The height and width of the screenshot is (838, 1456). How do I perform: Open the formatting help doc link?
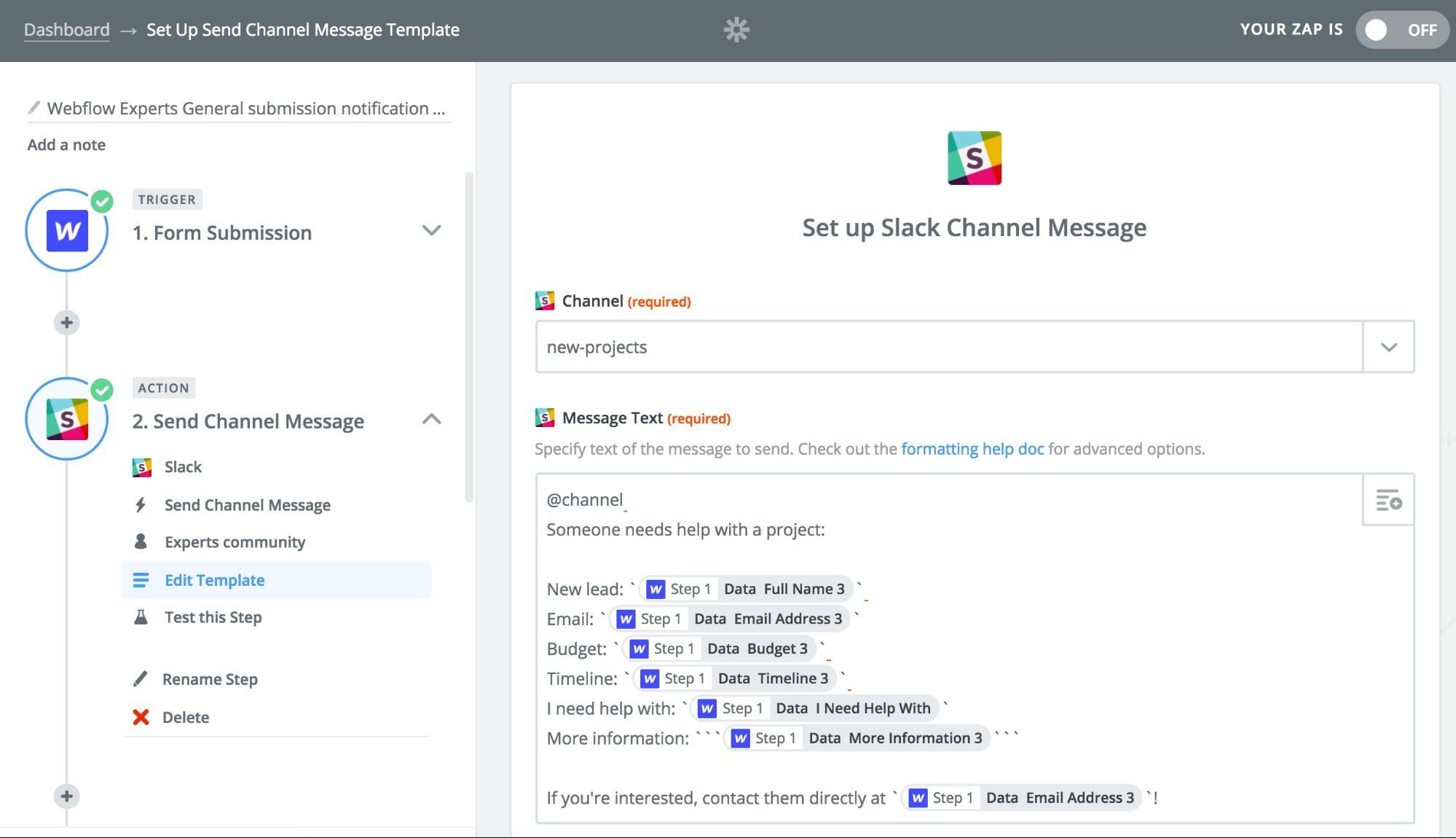[x=972, y=449]
